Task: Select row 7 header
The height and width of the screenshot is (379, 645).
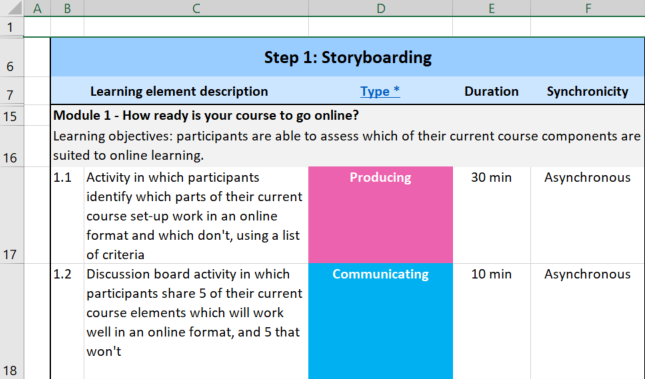Action: [x=12, y=91]
